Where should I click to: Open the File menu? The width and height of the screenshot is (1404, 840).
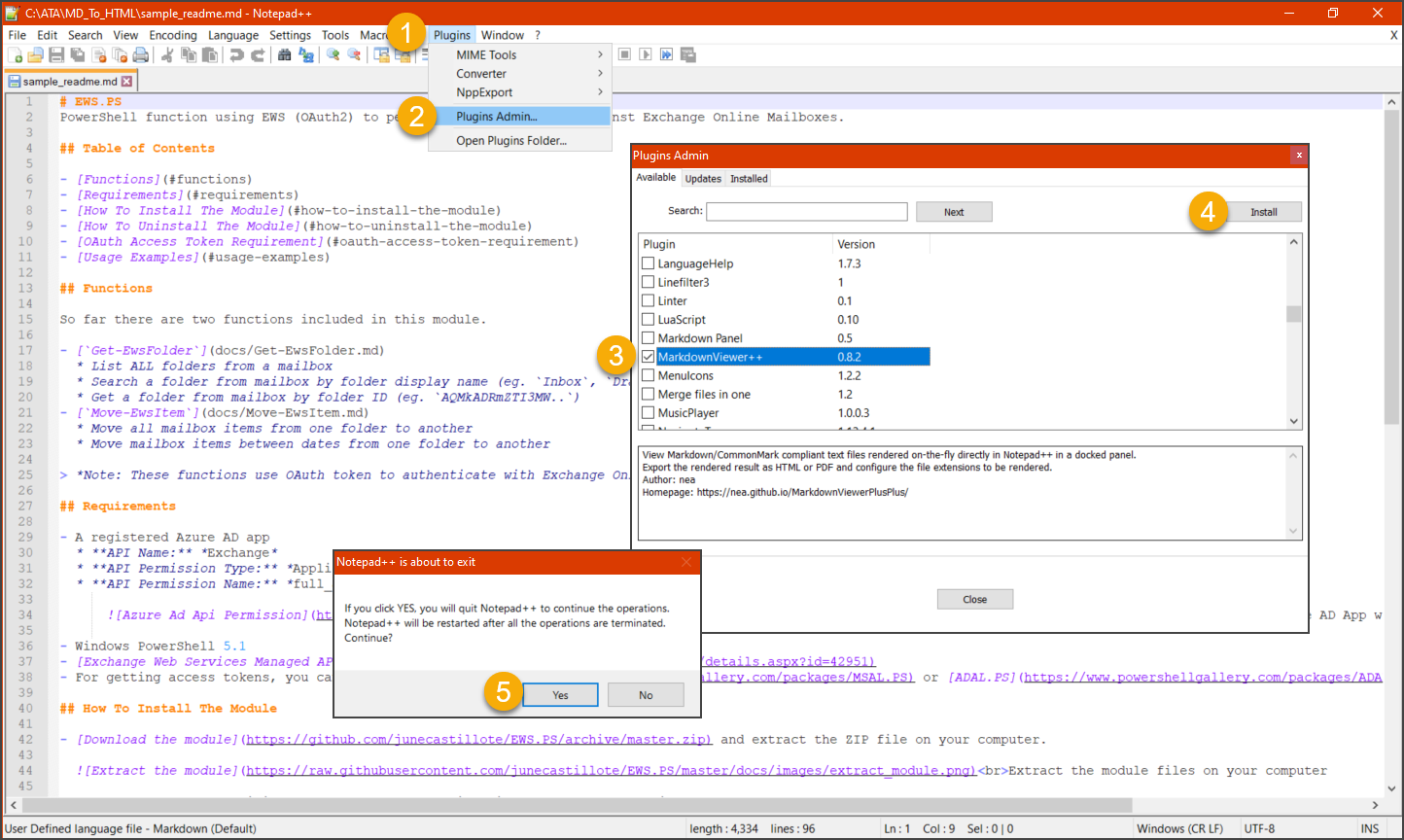[17, 35]
